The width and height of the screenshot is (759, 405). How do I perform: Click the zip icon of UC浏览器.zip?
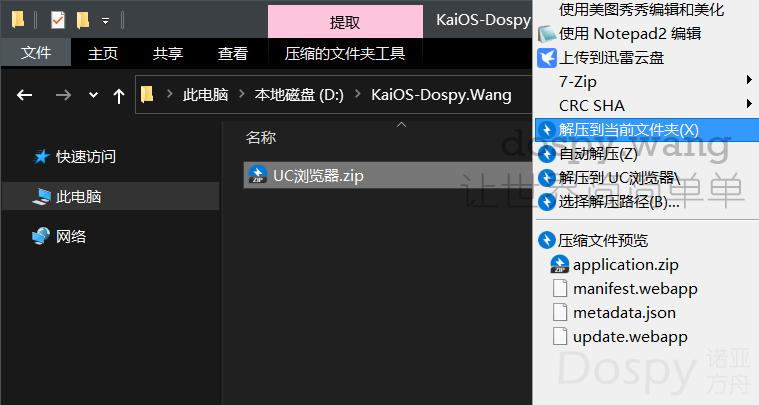pyautogui.click(x=258, y=175)
